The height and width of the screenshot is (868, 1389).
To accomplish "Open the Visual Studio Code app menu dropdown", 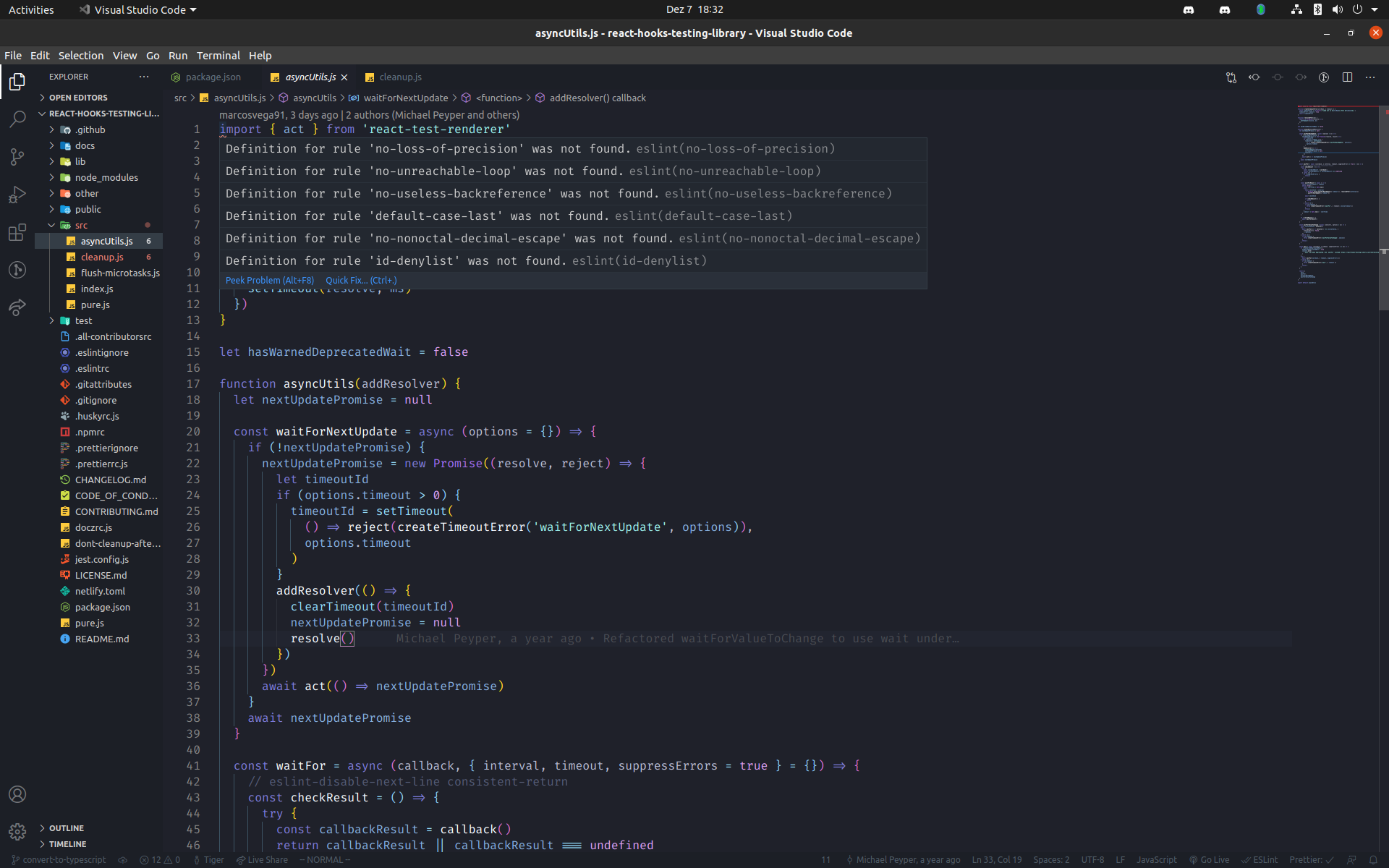I will click(x=138, y=10).
